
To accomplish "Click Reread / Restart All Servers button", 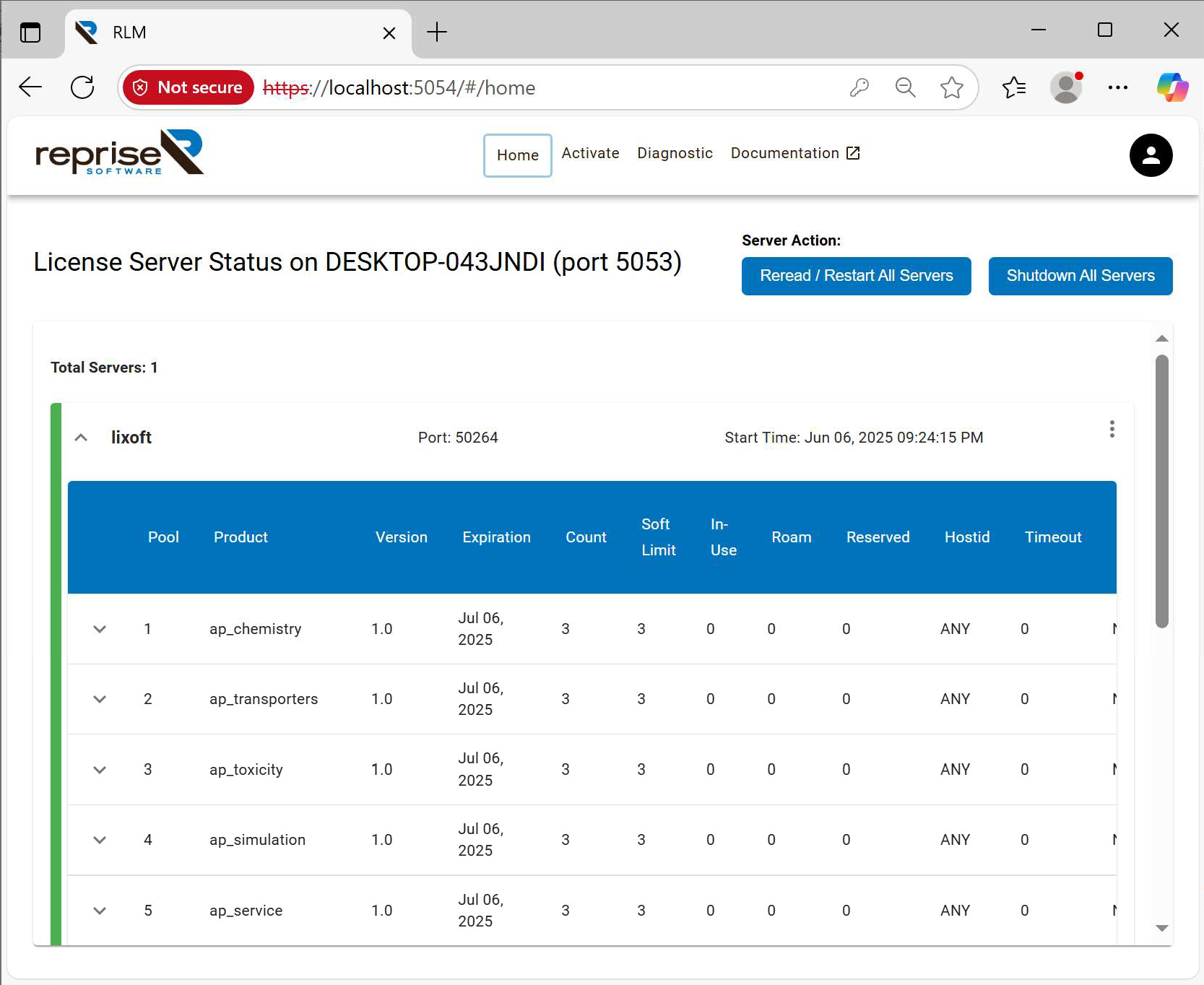I will coord(857,276).
